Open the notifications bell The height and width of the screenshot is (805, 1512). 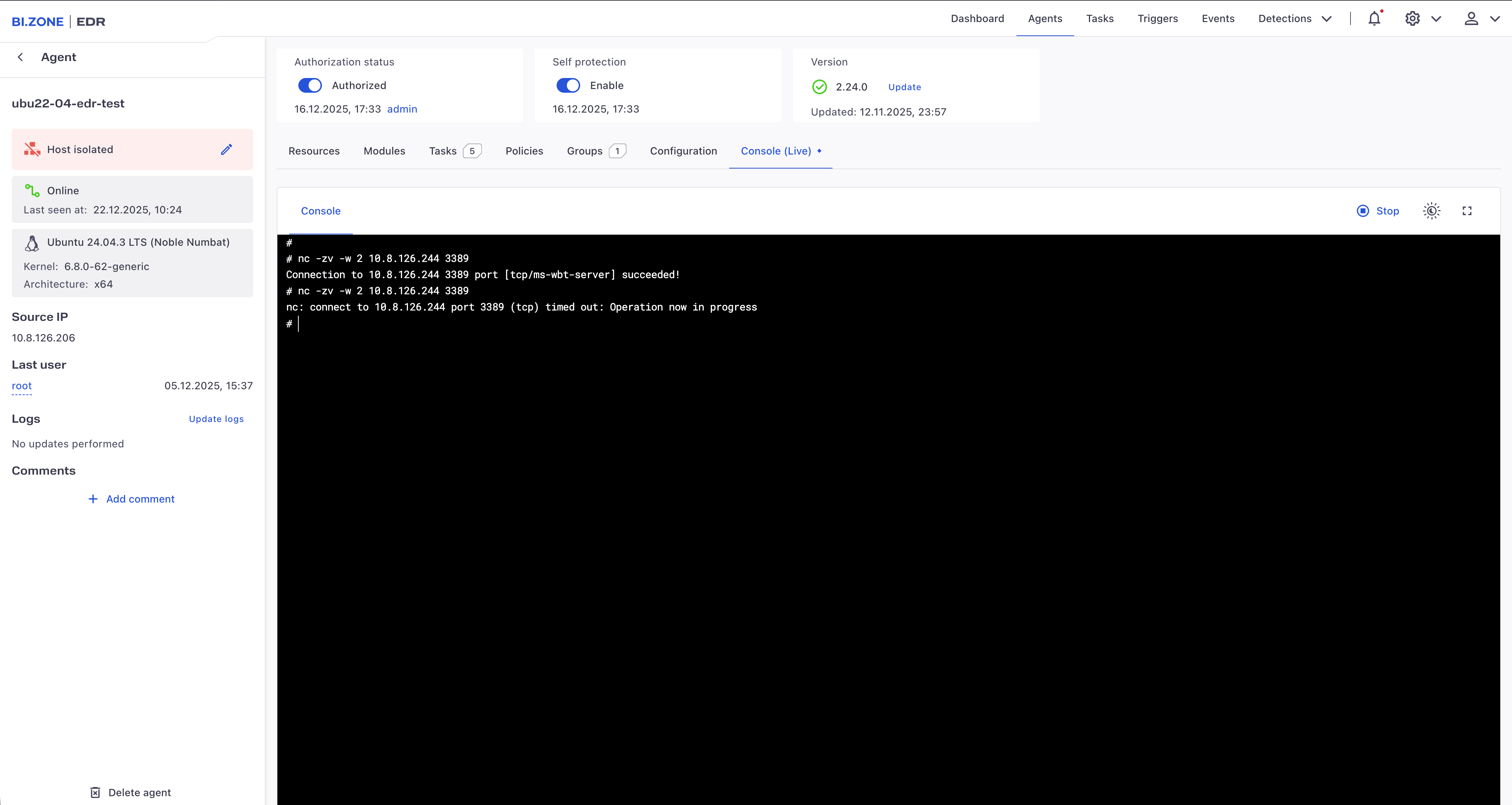coord(1374,18)
